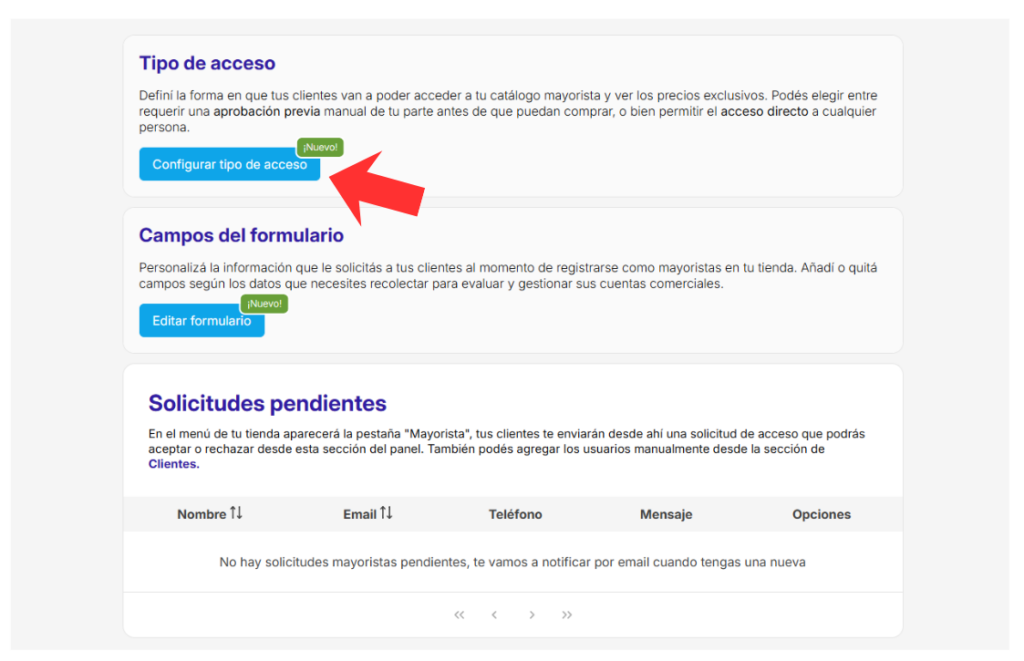Go to previous page with left chevron
The width and height of the screenshot is (1024, 661).
click(x=494, y=615)
